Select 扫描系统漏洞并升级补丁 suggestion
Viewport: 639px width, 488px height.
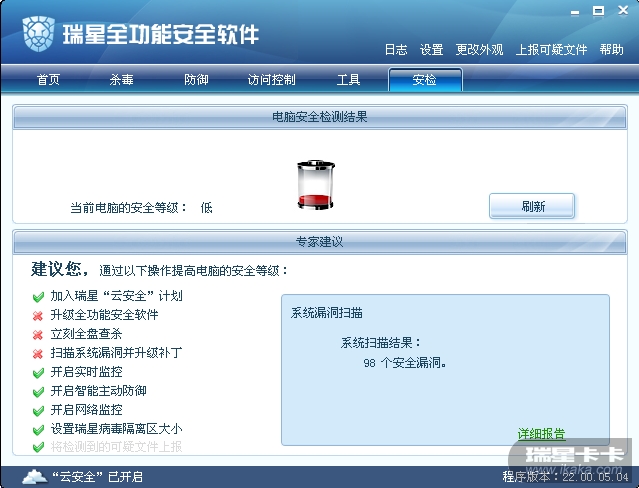[117, 353]
